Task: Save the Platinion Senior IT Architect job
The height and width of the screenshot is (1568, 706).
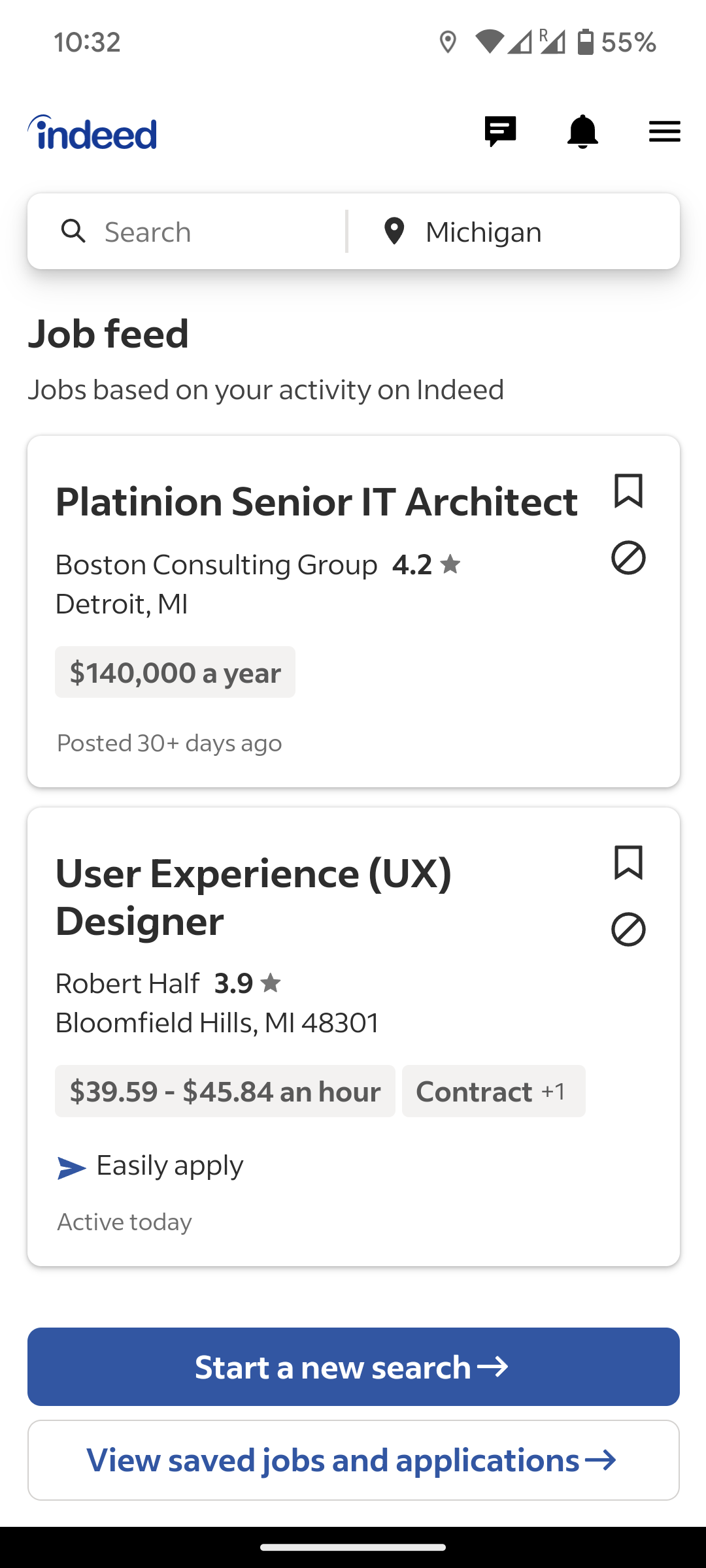Action: click(x=628, y=491)
